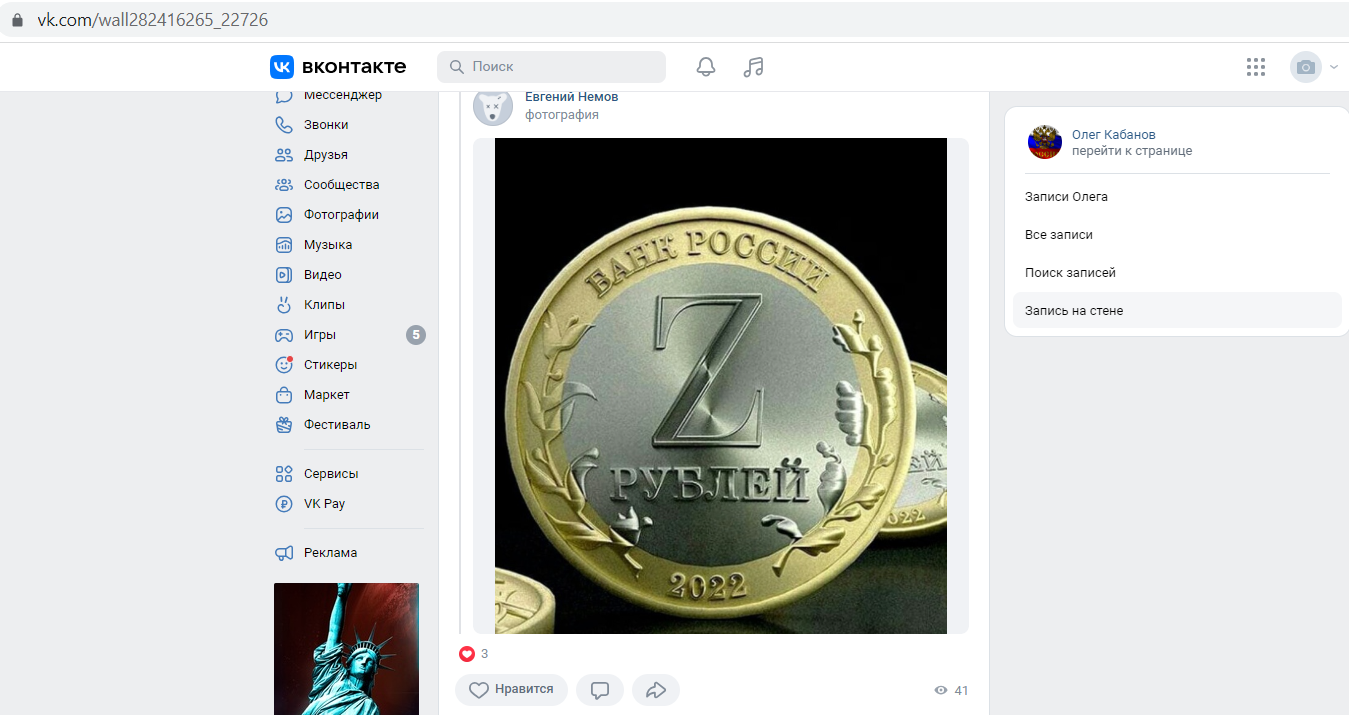The height and width of the screenshot is (715, 1349).
Task: Click the share arrow button
Action: (x=656, y=690)
